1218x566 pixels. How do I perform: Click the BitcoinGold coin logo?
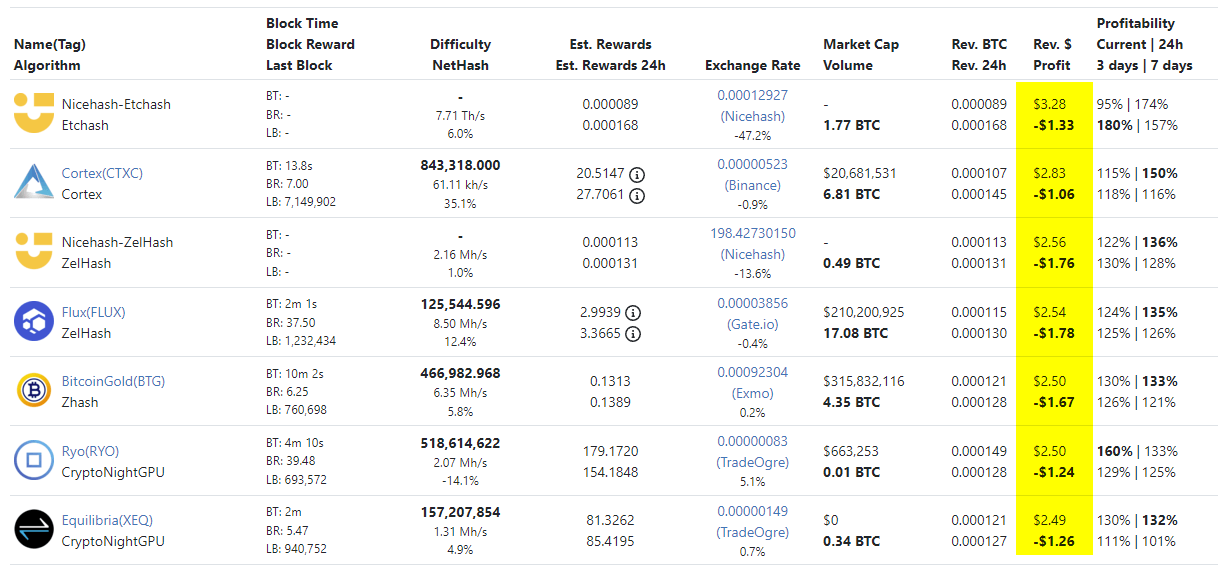33,391
